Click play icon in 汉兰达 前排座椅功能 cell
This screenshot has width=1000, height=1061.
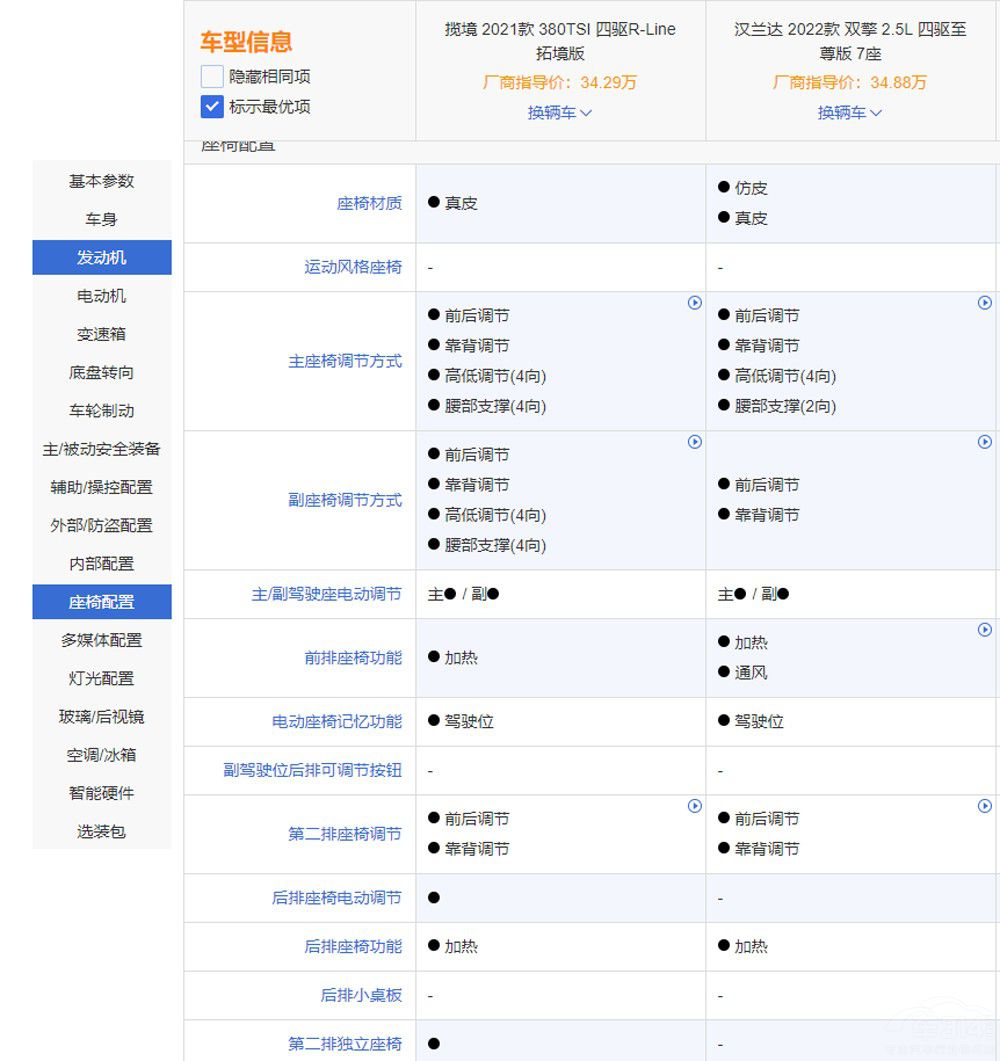click(x=984, y=630)
